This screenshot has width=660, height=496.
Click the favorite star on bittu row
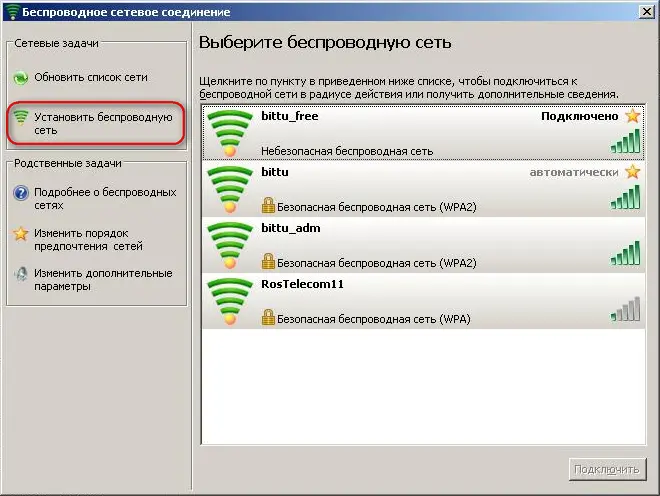(x=632, y=172)
